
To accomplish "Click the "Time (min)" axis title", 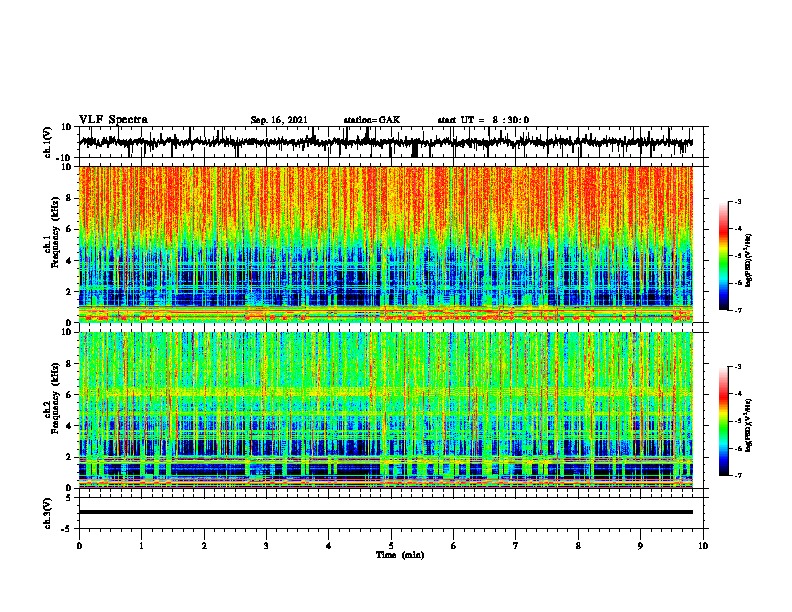I will pyautogui.click(x=400, y=555).
